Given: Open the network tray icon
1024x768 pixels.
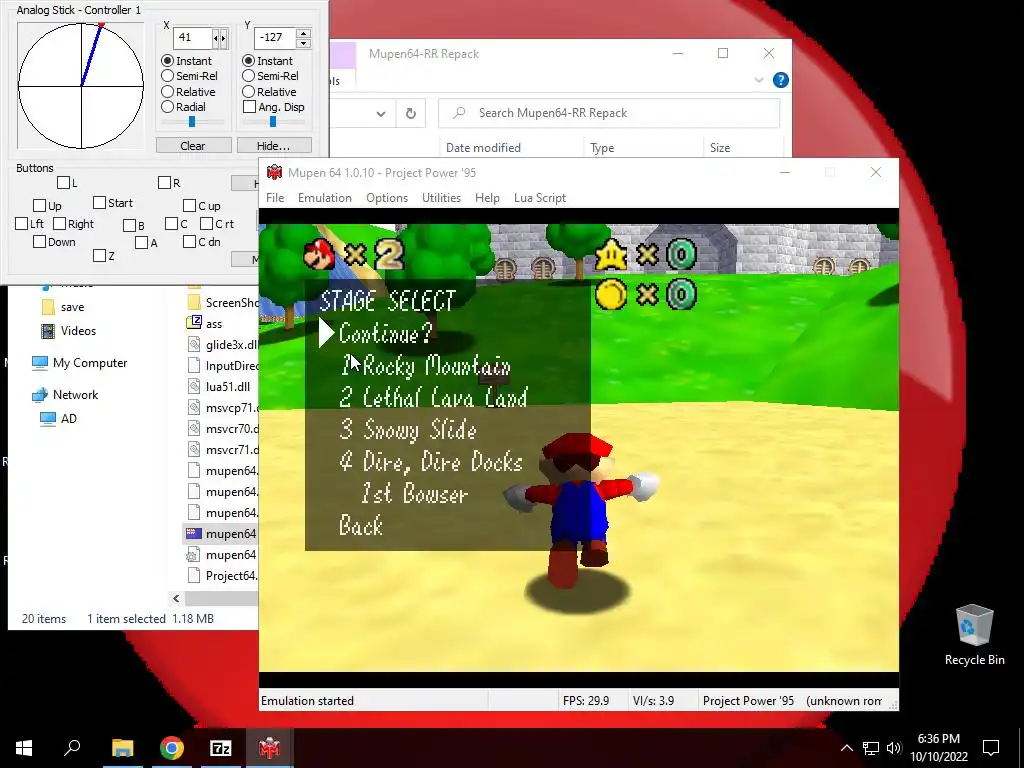Looking at the screenshot, I should [871, 748].
